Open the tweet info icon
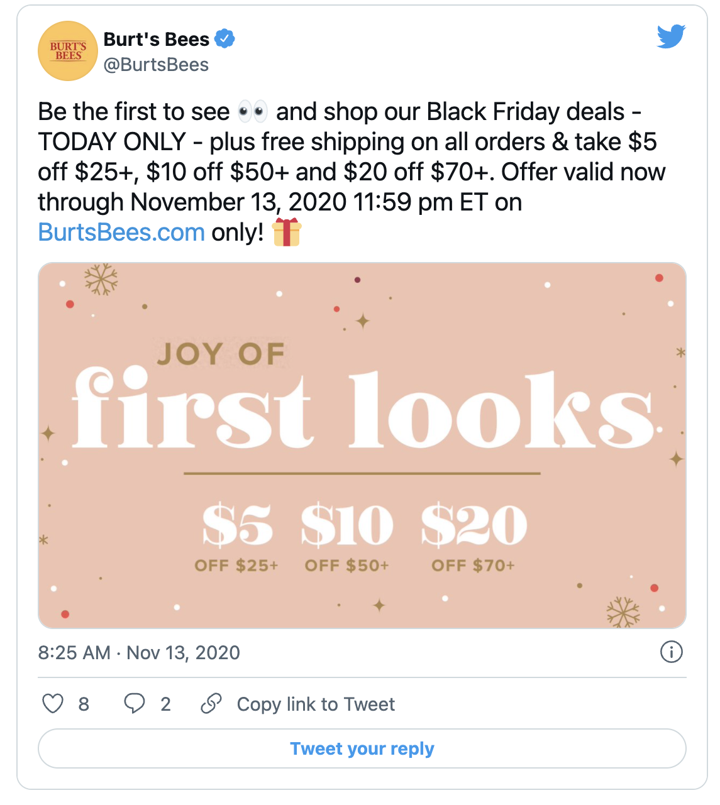The width and height of the screenshot is (720, 805). [671, 652]
